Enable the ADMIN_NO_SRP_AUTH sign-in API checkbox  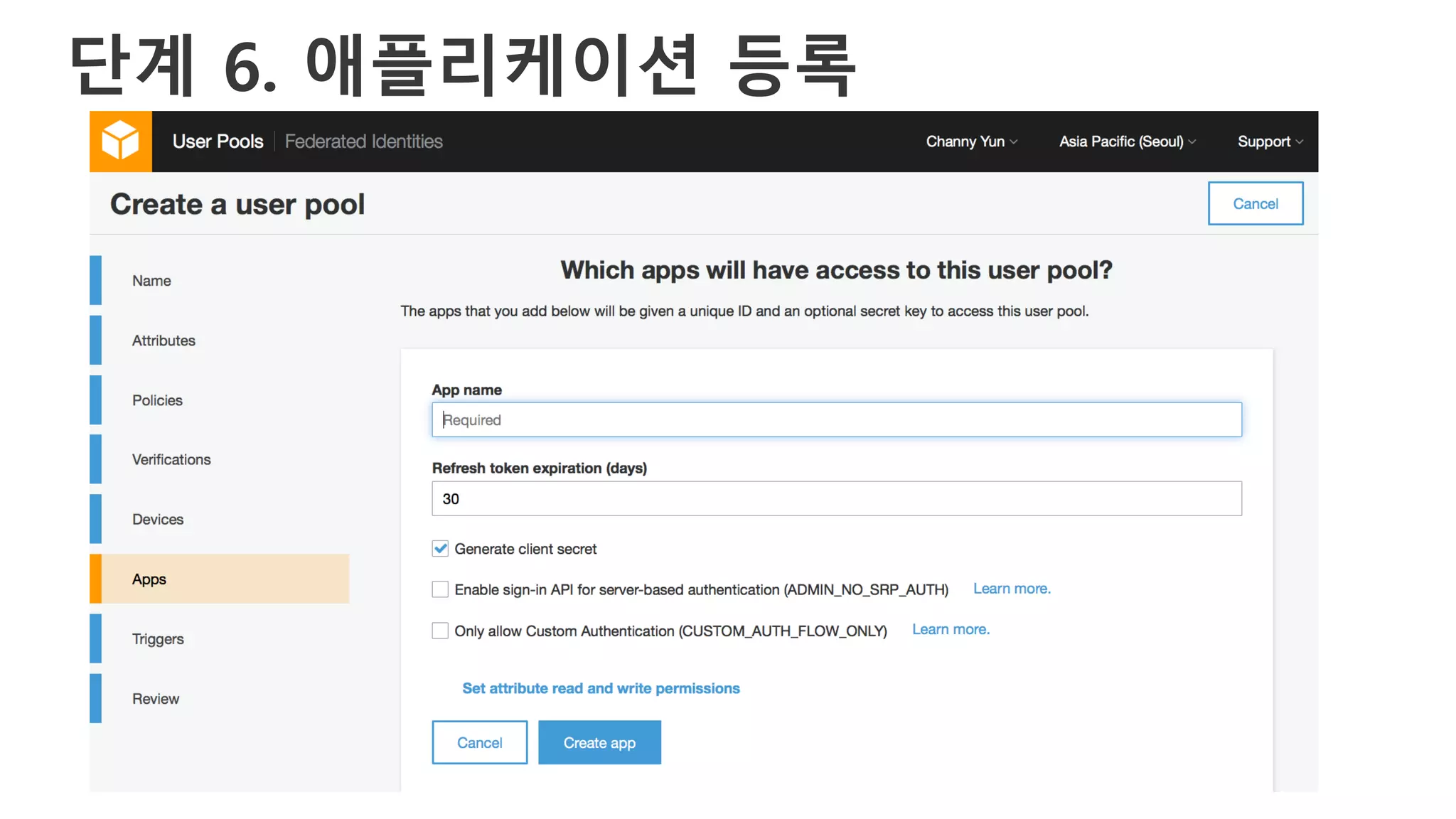(440, 589)
